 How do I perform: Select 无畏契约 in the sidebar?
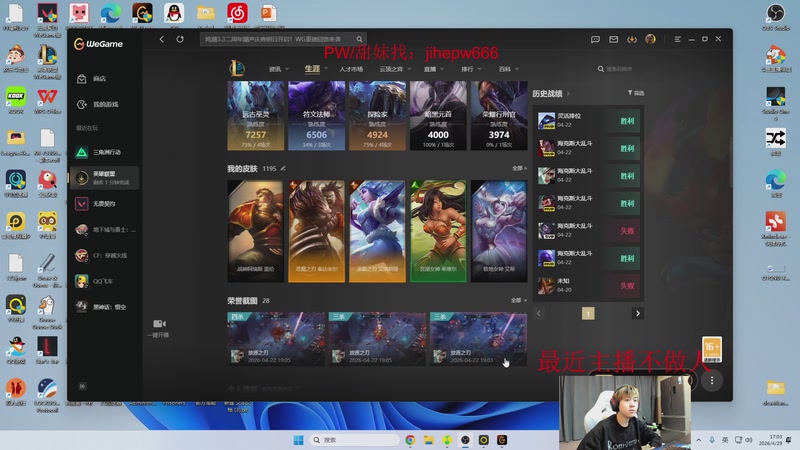pos(104,204)
